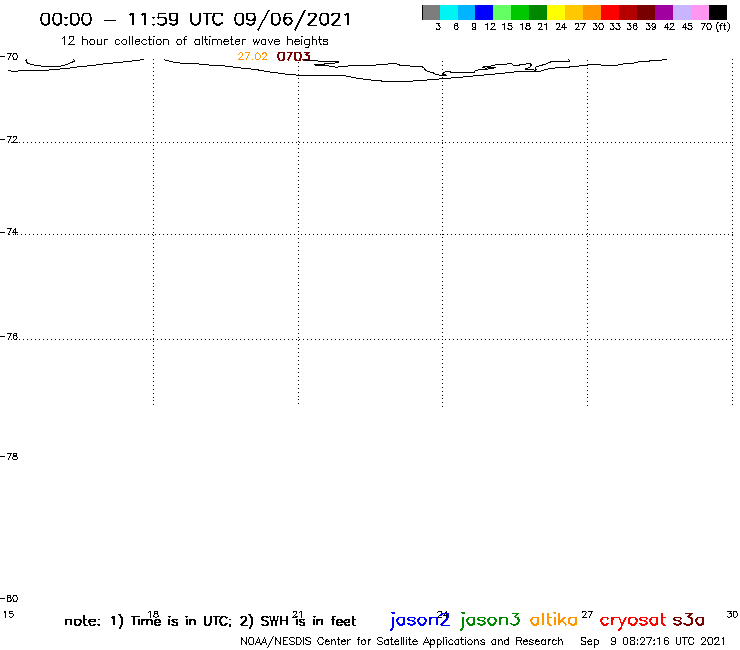The height and width of the screenshot is (650, 740).
Task: Click the dark red '0703' time label
Action: click(x=294, y=57)
